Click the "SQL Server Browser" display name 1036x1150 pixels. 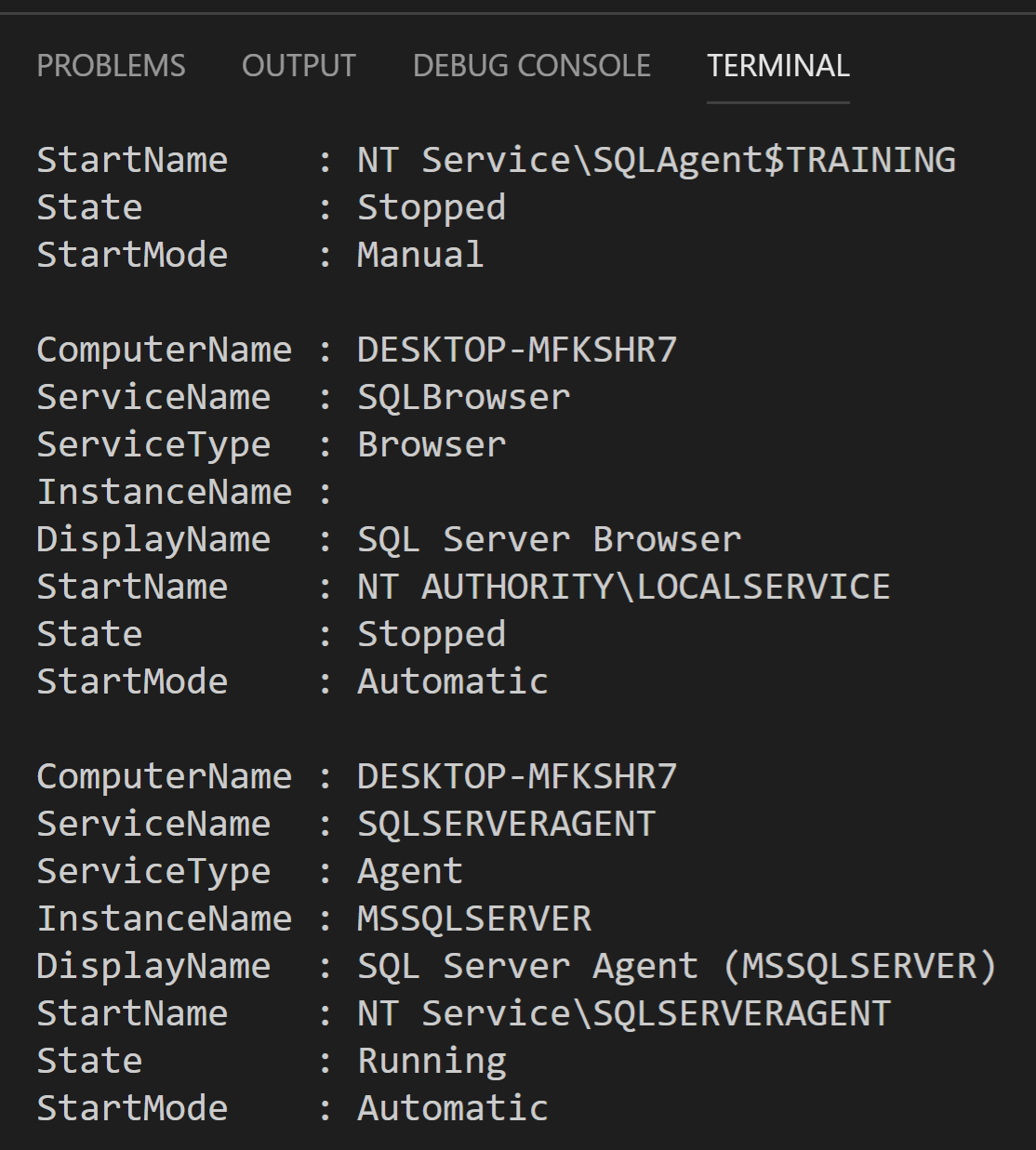click(x=549, y=539)
